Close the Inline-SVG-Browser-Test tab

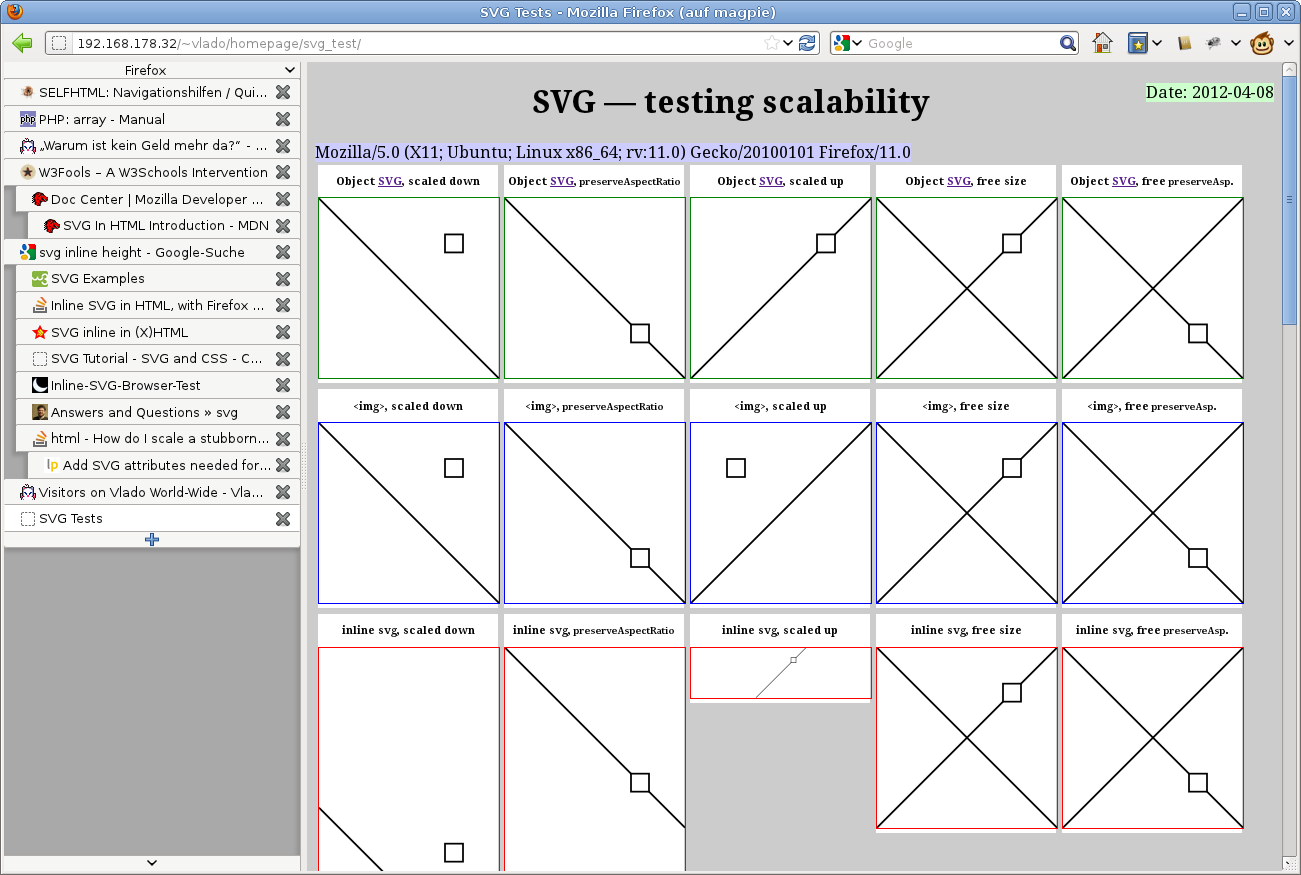[x=283, y=385]
